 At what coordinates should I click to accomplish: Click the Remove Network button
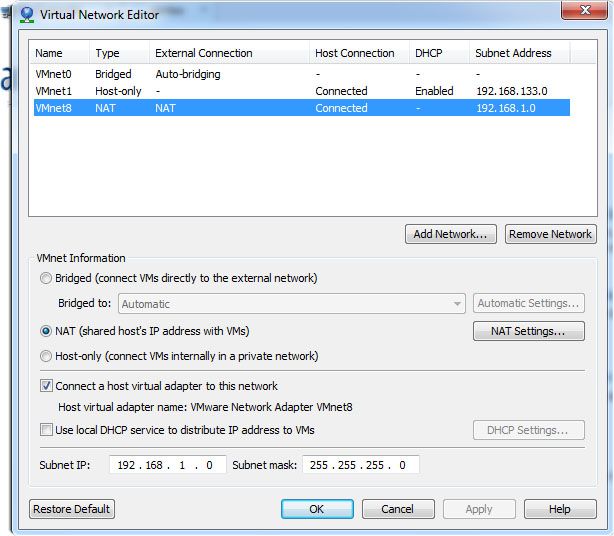tap(551, 234)
